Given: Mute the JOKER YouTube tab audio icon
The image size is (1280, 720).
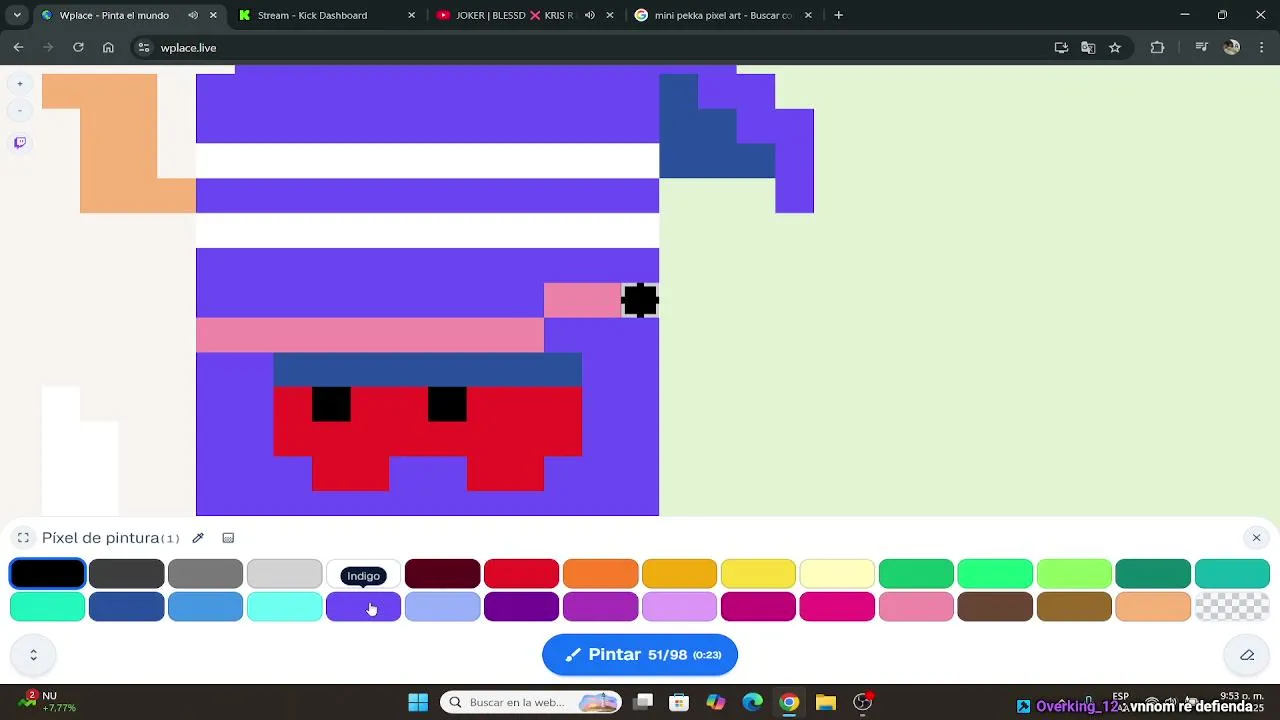Looking at the screenshot, I should pos(590,15).
